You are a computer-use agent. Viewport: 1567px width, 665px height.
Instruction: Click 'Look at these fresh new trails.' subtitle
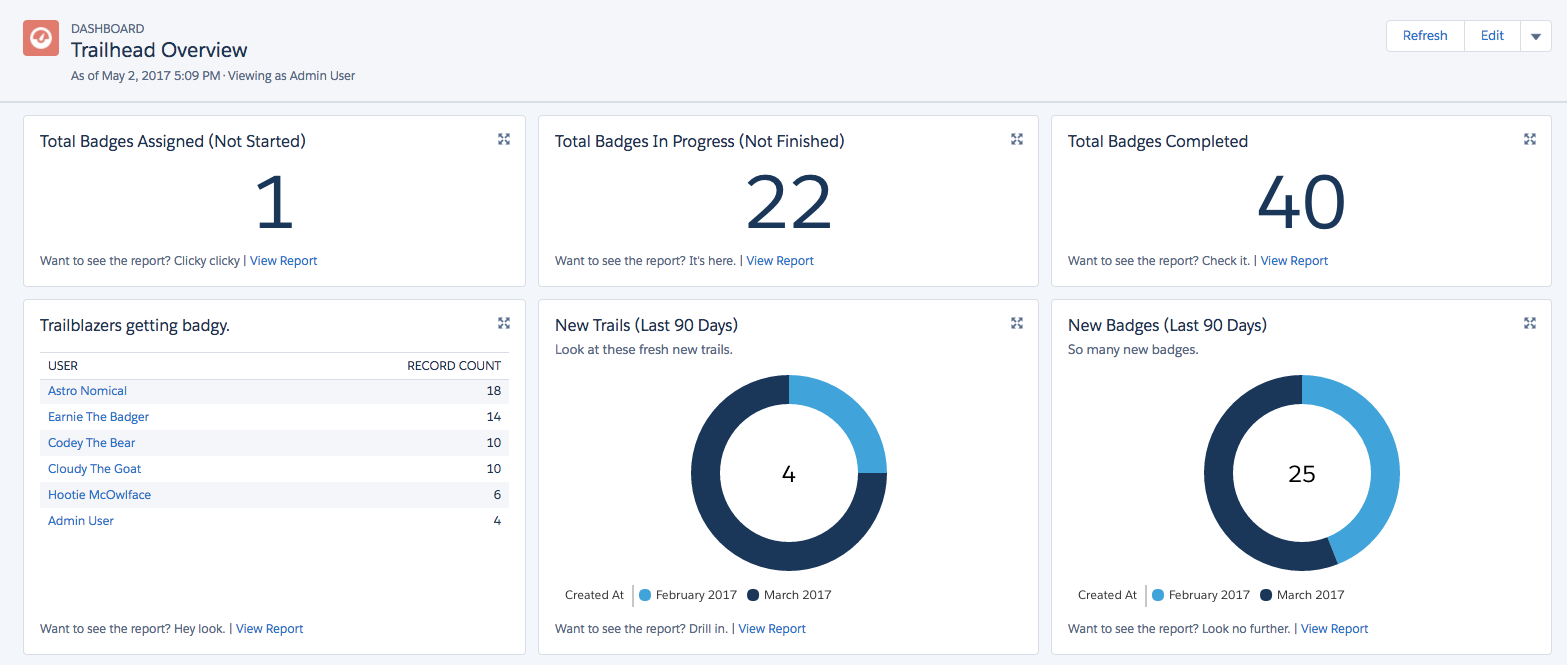(644, 349)
